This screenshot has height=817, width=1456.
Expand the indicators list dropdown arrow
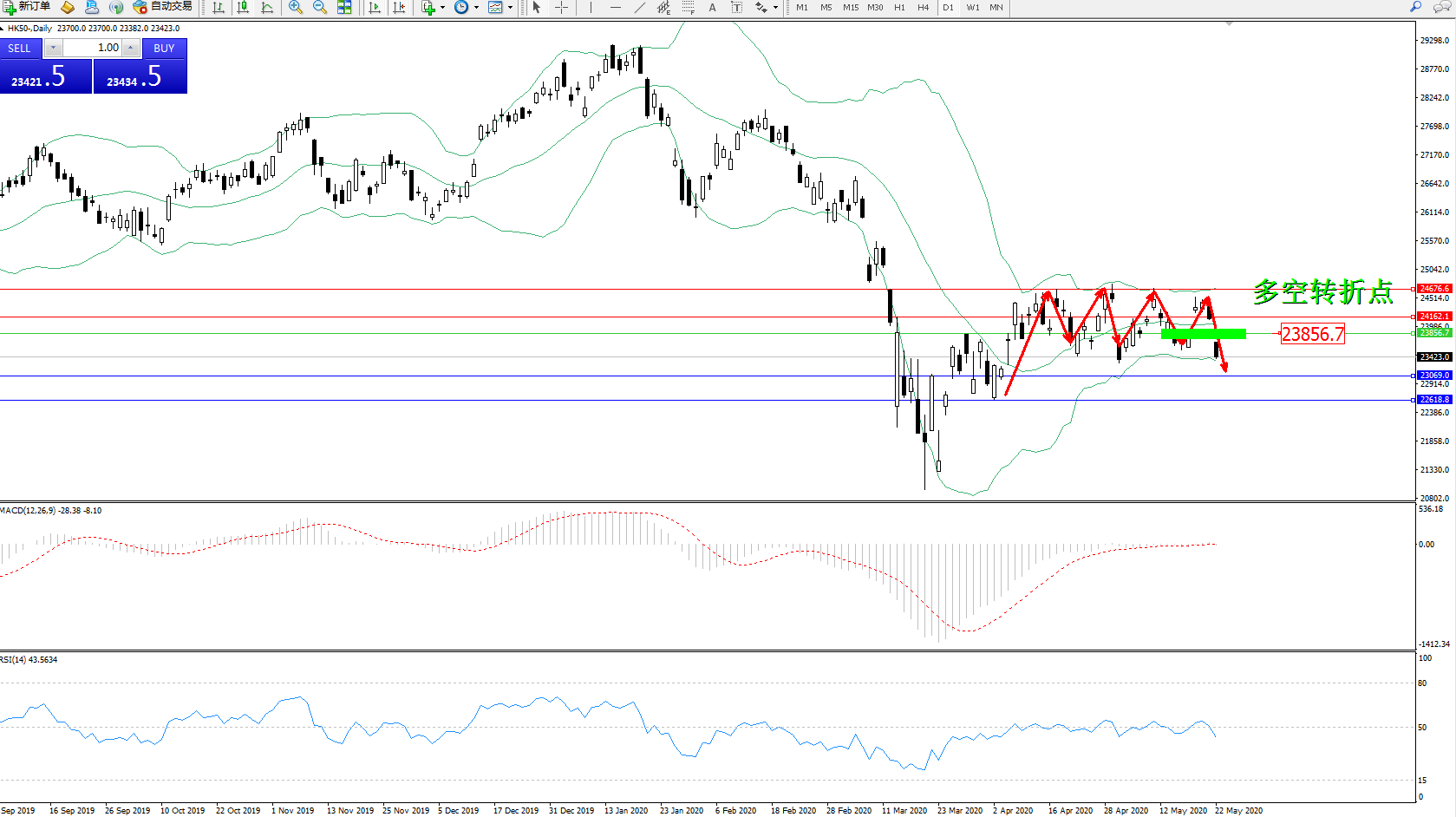pyautogui.click(x=443, y=7)
